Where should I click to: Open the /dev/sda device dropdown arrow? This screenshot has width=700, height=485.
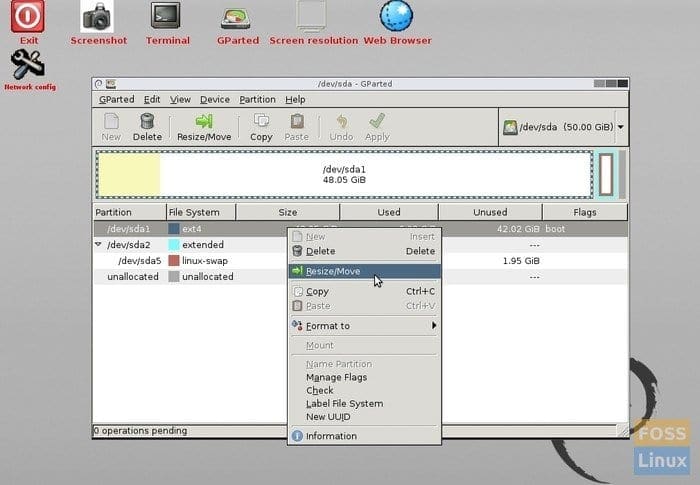tap(621, 127)
